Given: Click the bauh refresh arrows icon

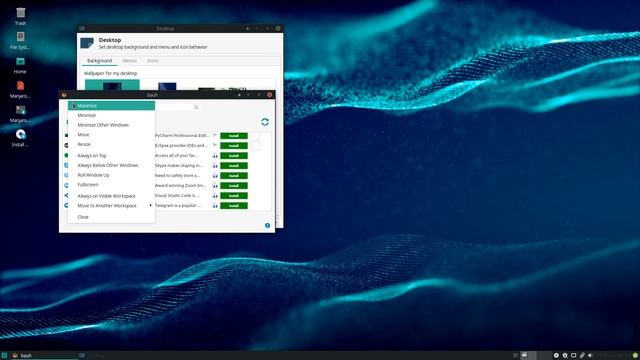Looking at the screenshot, I should (x=265, y=122).
